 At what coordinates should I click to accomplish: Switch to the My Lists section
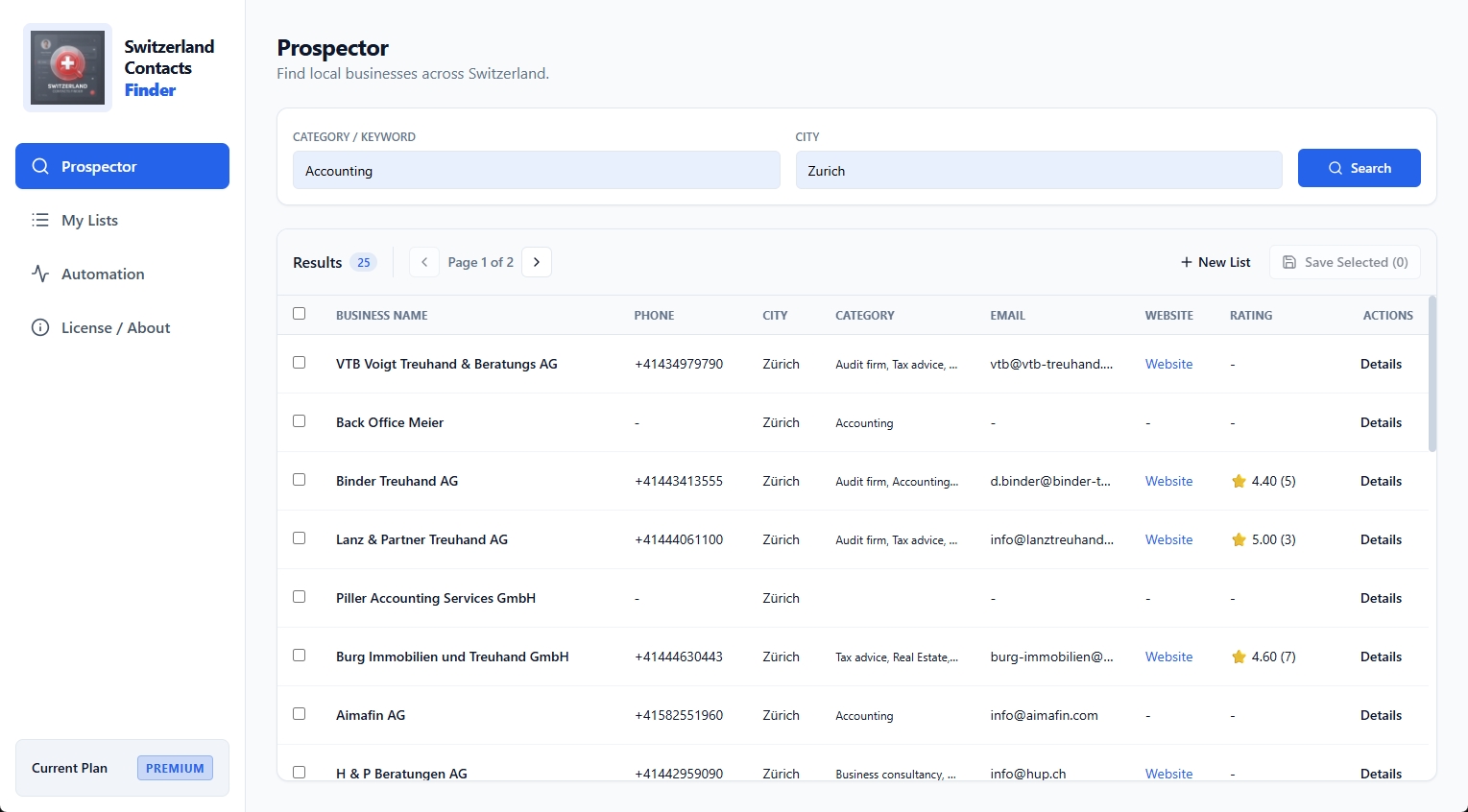89,220
